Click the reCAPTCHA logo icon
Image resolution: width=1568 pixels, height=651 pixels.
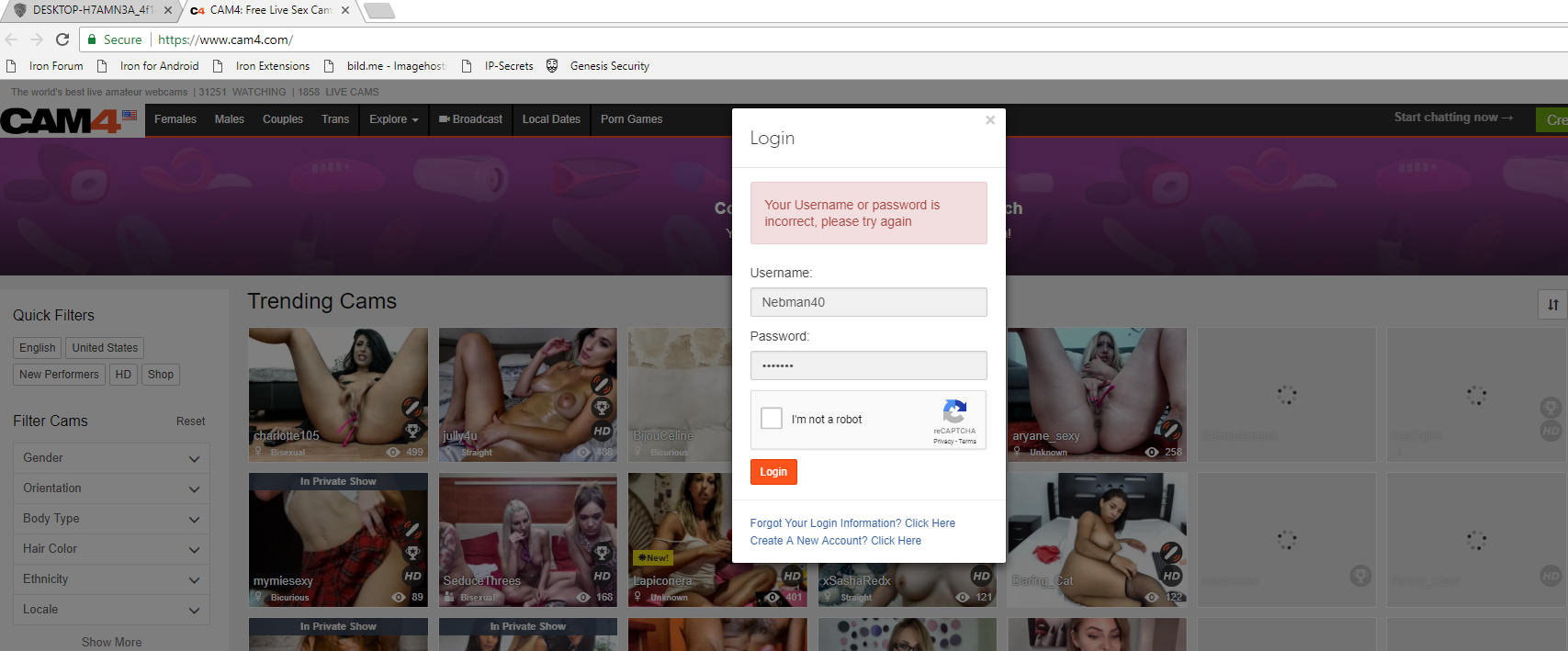pos(955,411)
